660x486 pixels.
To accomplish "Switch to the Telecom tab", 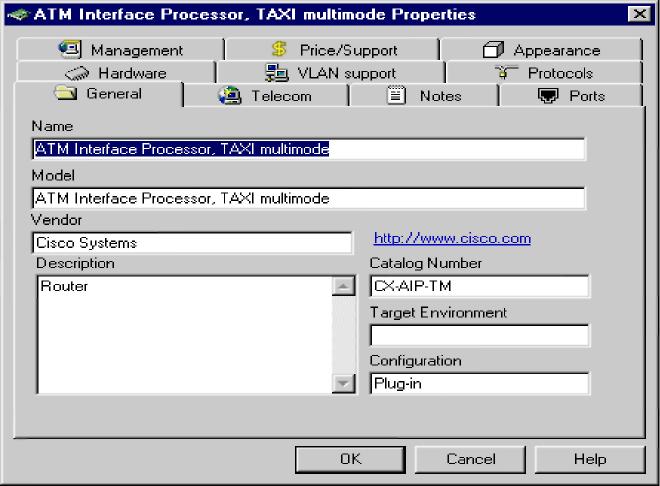I will coord(266,96).
